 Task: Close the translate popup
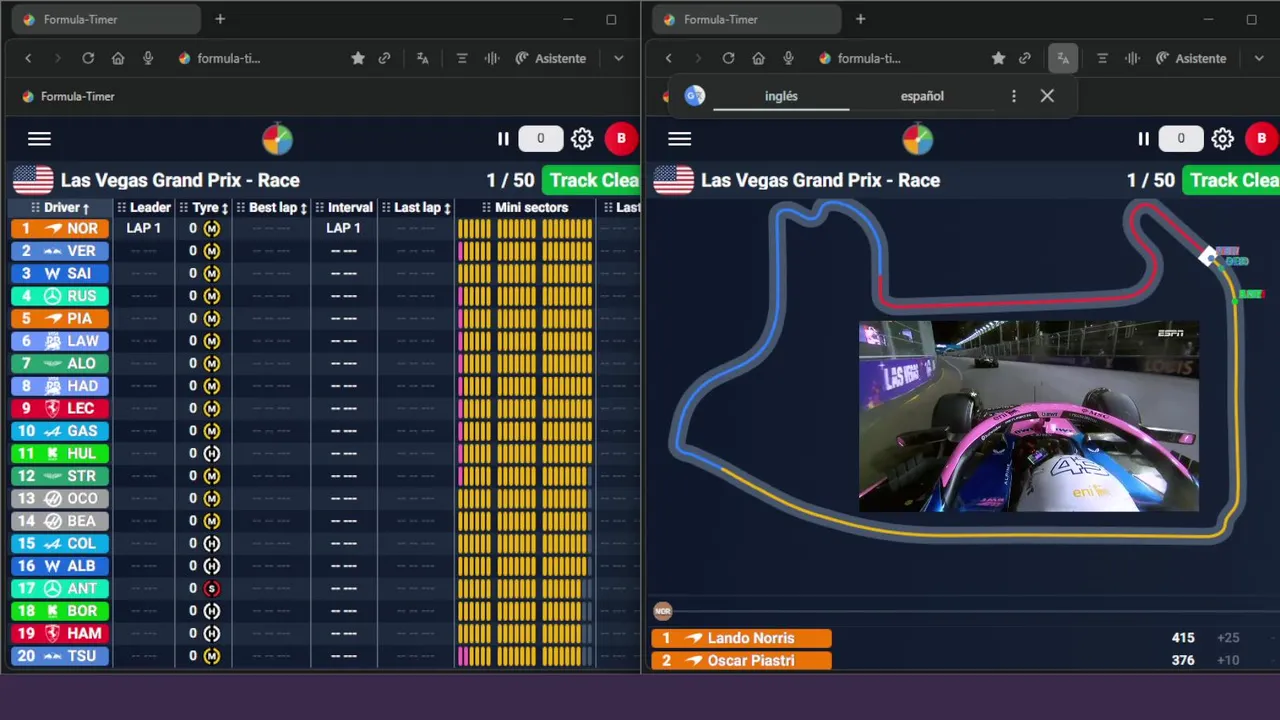(x=1047, y=96)
